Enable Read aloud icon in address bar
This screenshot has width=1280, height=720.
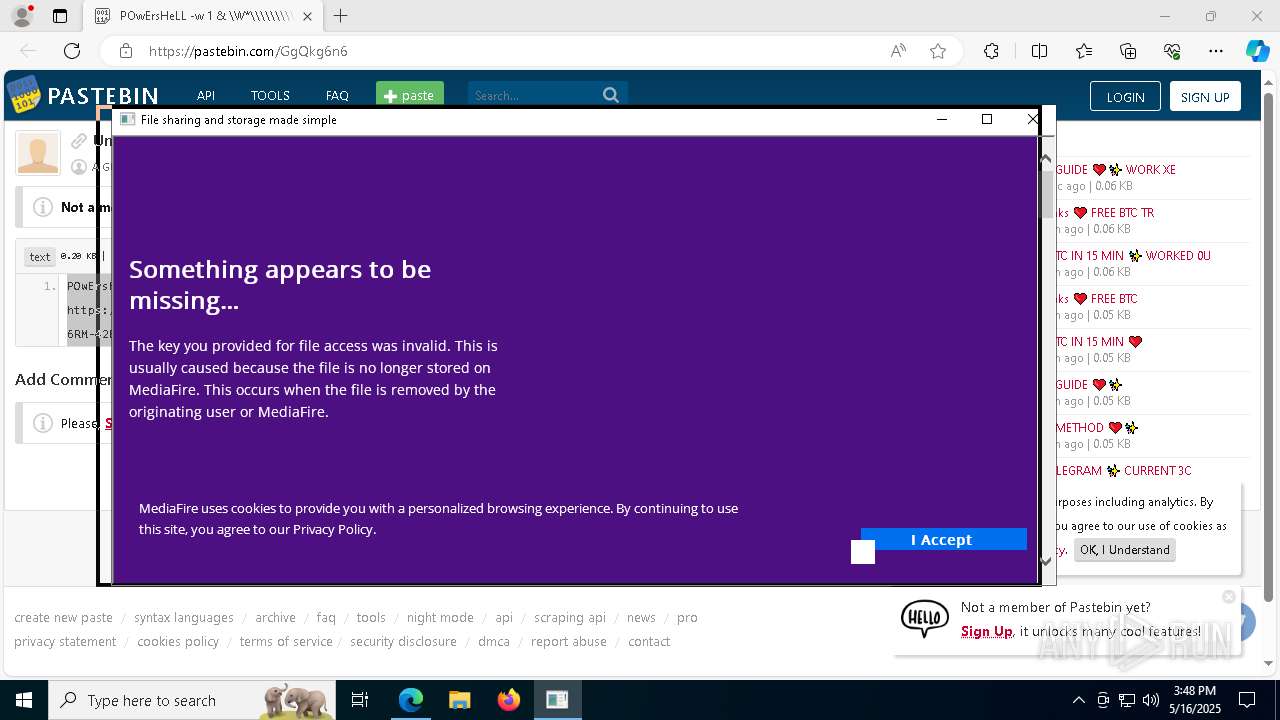pos(898,51)
